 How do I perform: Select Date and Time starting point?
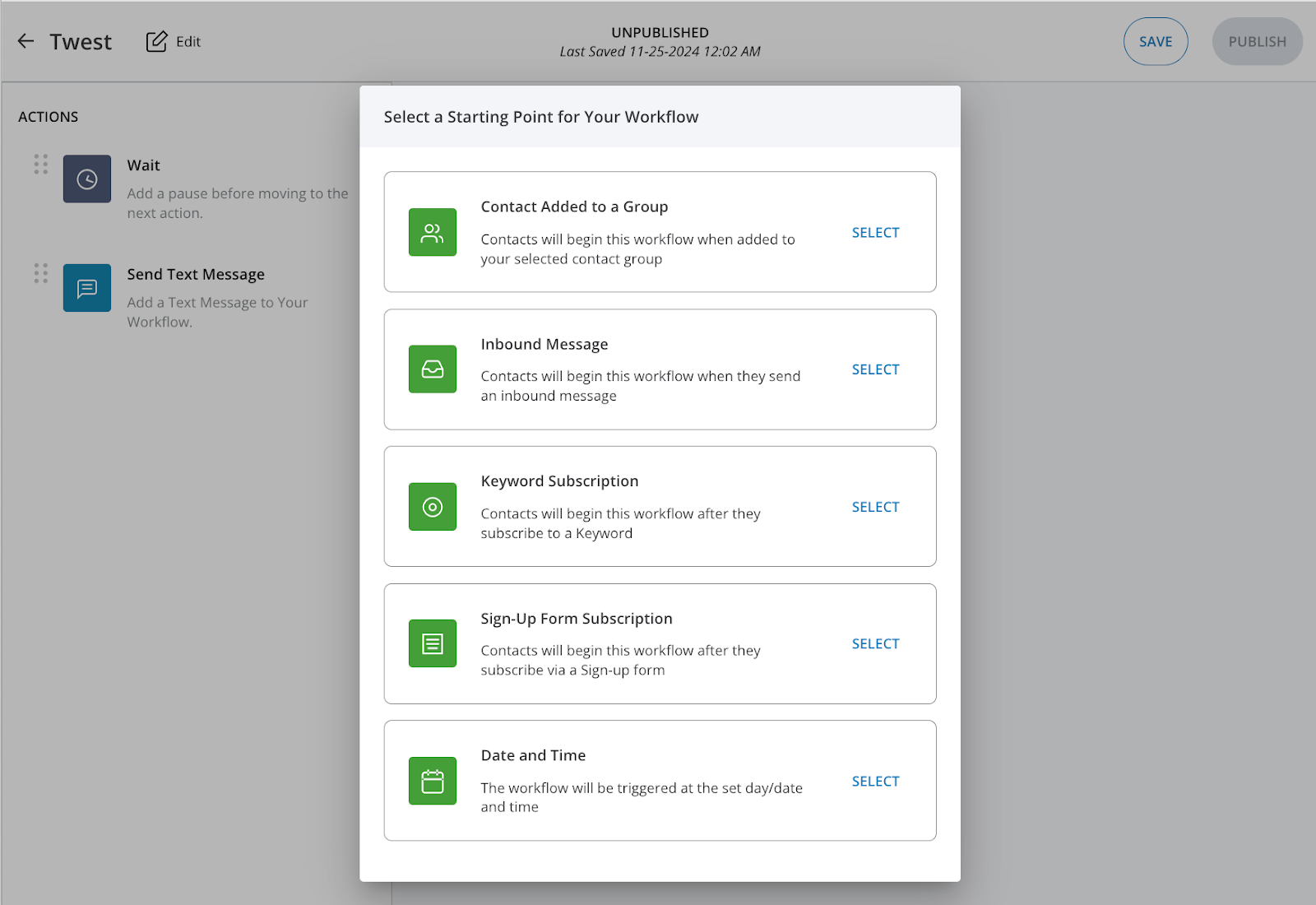875,781
